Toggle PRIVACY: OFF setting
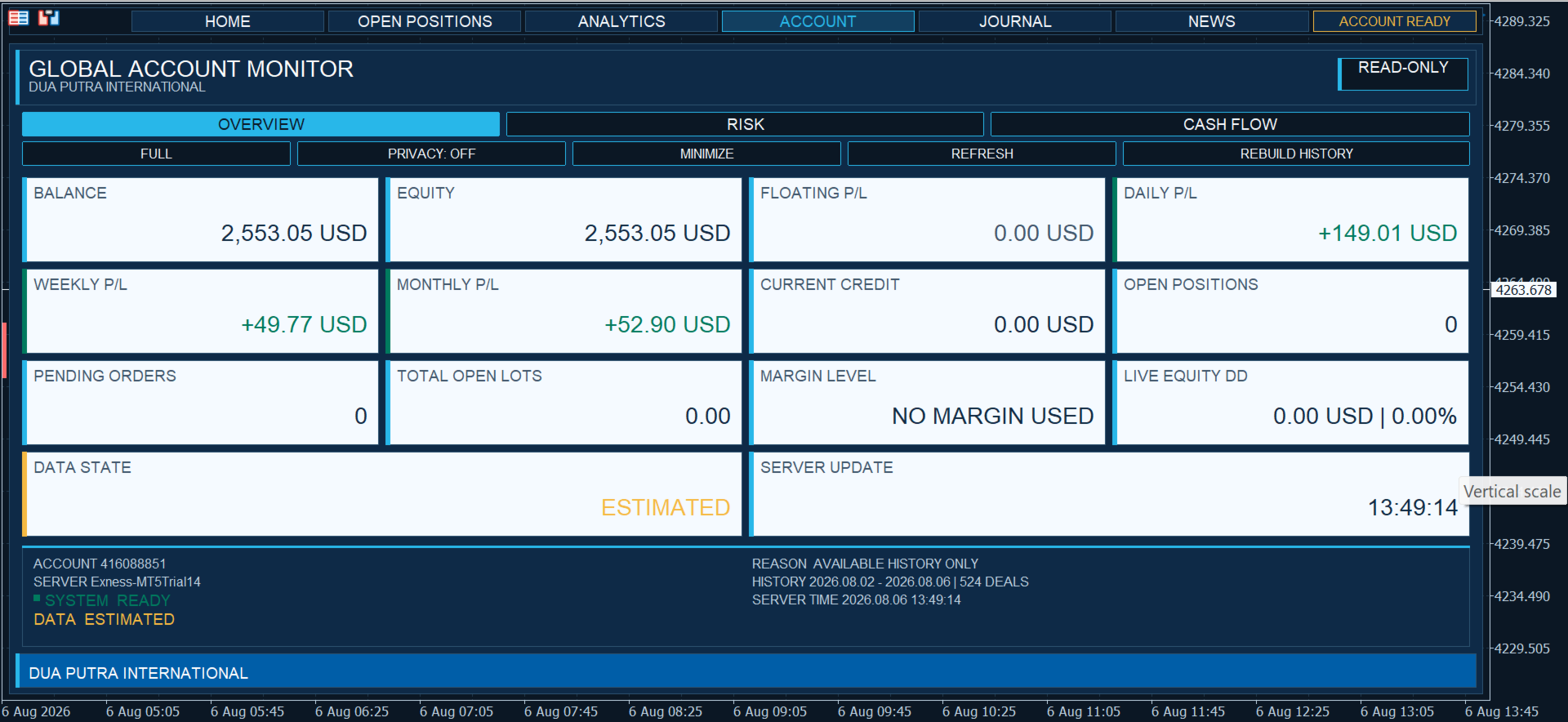 tap(431, 154)
